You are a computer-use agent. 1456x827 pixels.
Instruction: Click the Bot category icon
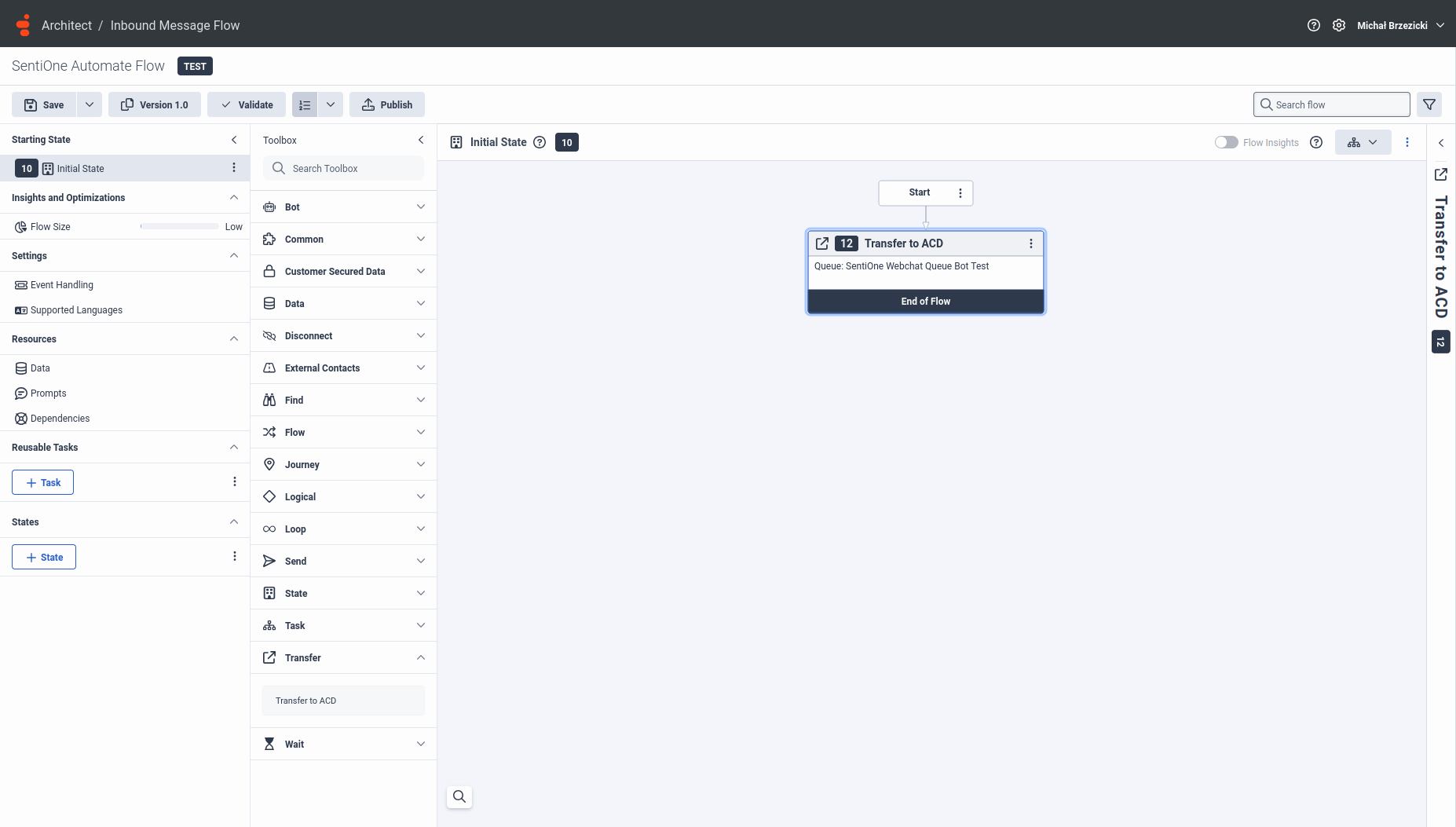click(269, 207)
